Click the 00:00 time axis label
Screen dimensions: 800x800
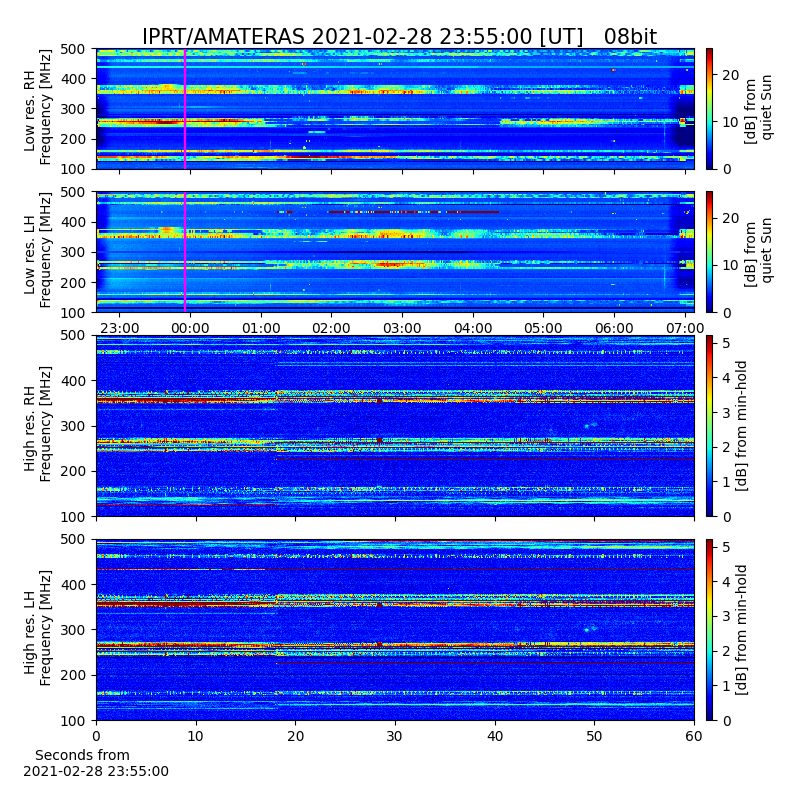tap(190, 328)
